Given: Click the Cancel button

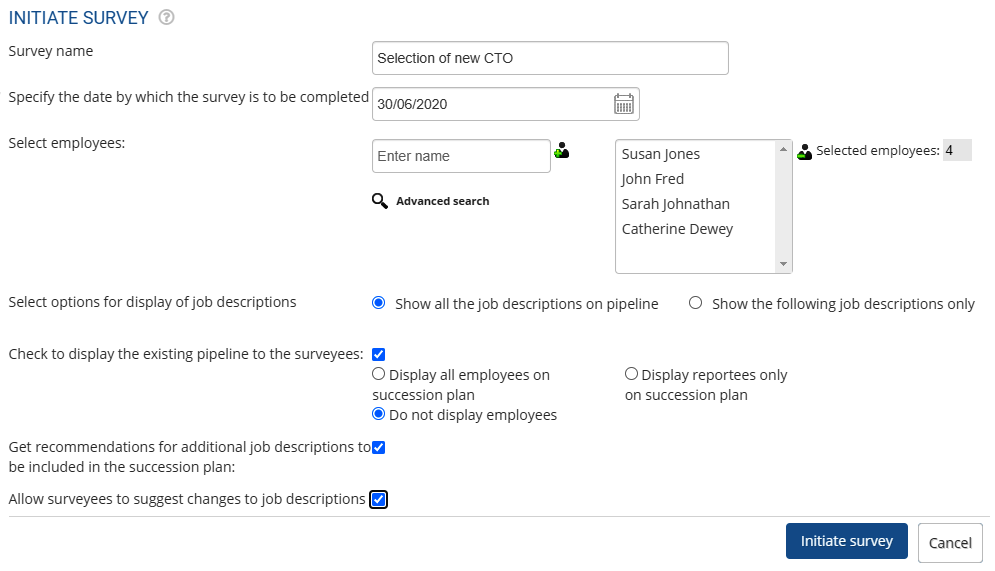Looking at the screenshot, I should (x=950, y=542).
